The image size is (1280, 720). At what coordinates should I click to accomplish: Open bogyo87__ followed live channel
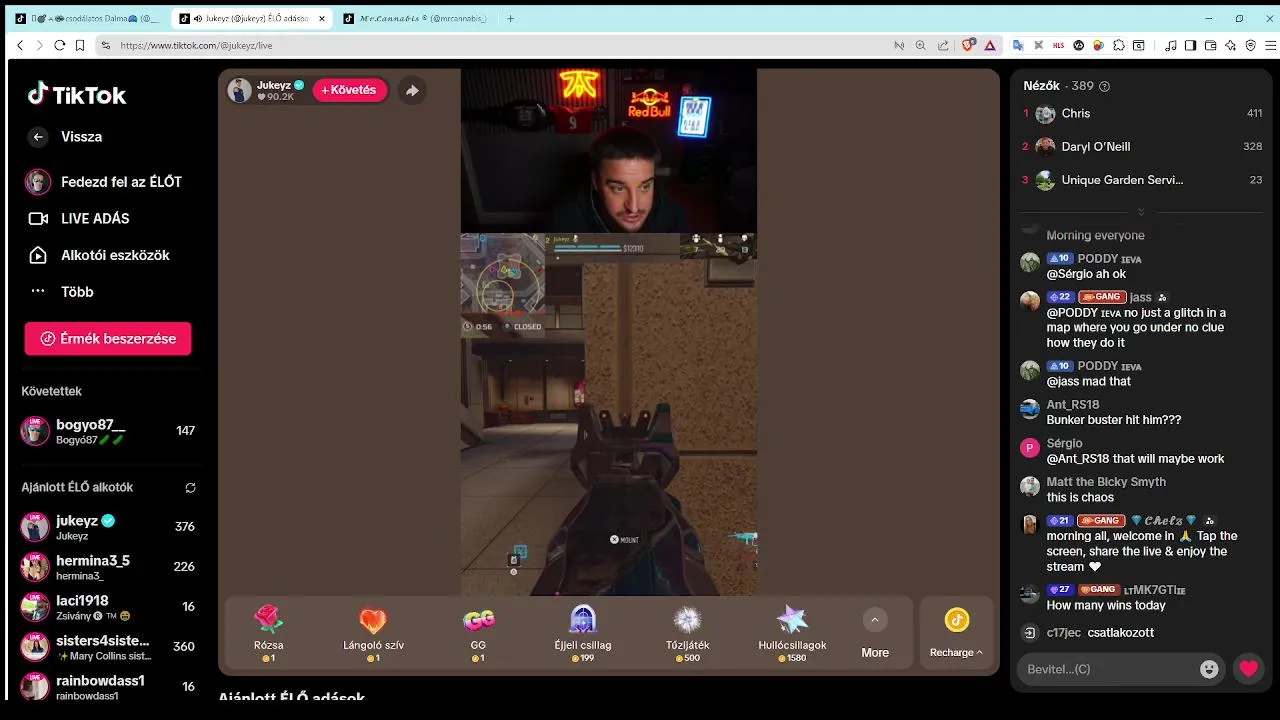(x=108, y=431)
